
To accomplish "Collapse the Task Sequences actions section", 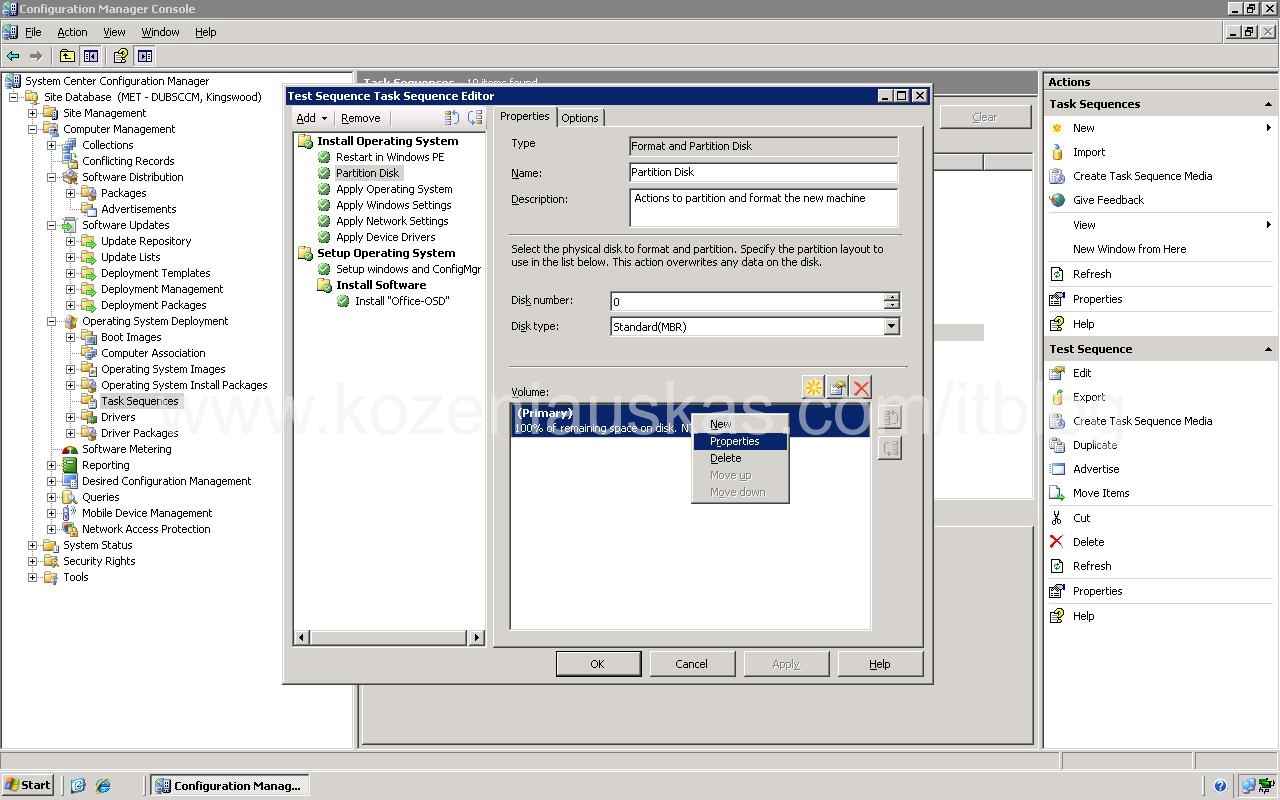I will (1268, 104).
